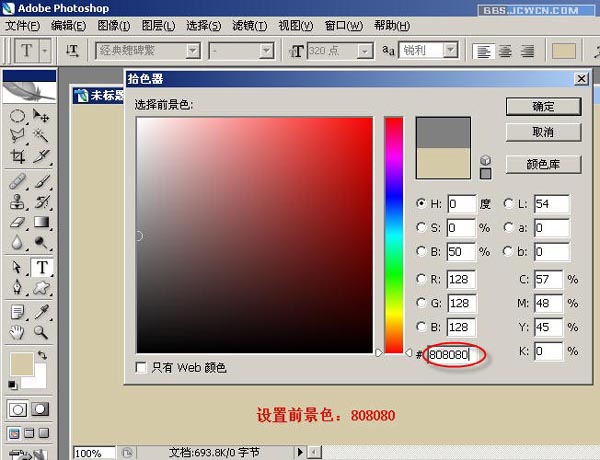Click the 确定 button

(x=543, y=106)
